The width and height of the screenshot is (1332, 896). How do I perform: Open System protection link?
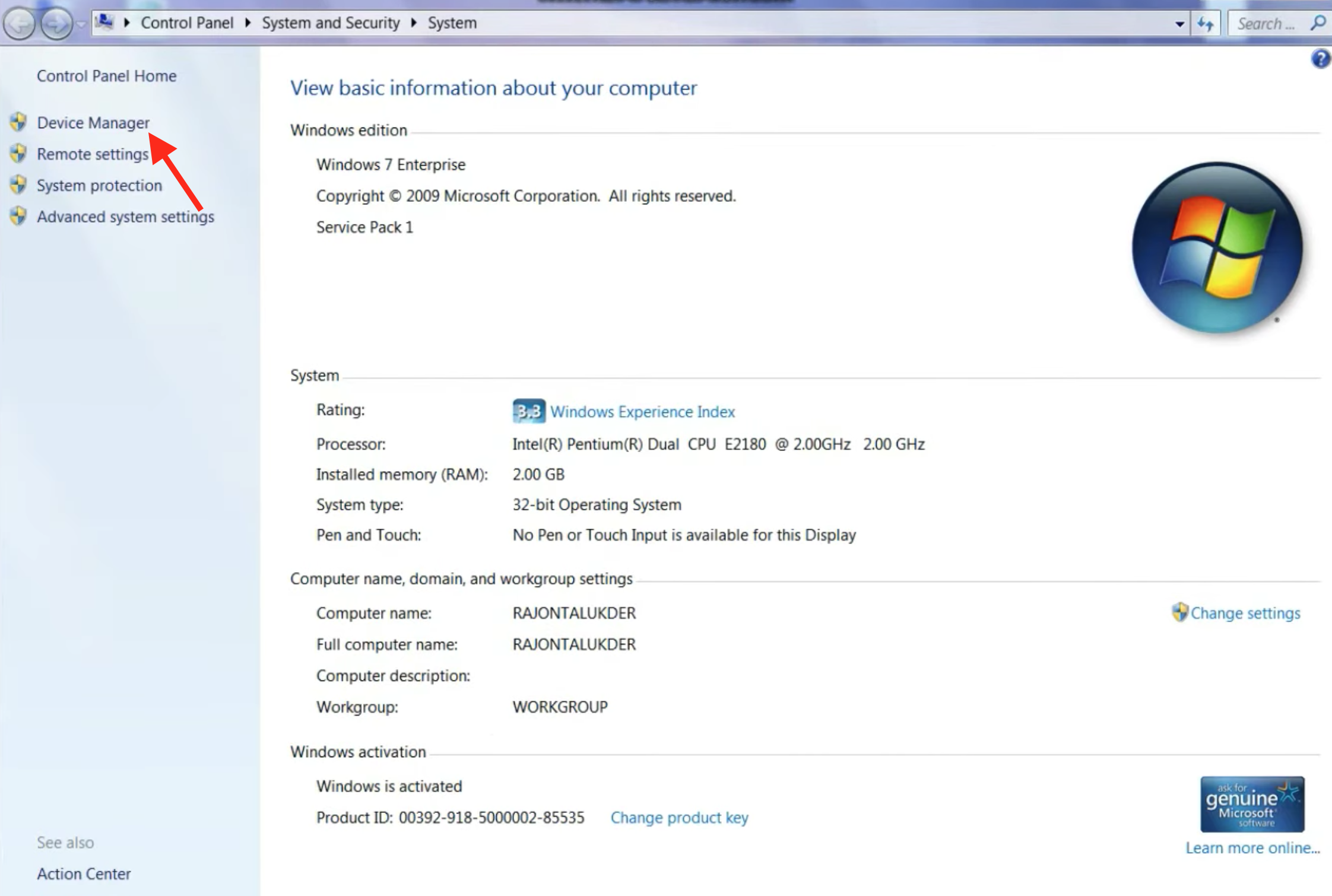point(99,186)
